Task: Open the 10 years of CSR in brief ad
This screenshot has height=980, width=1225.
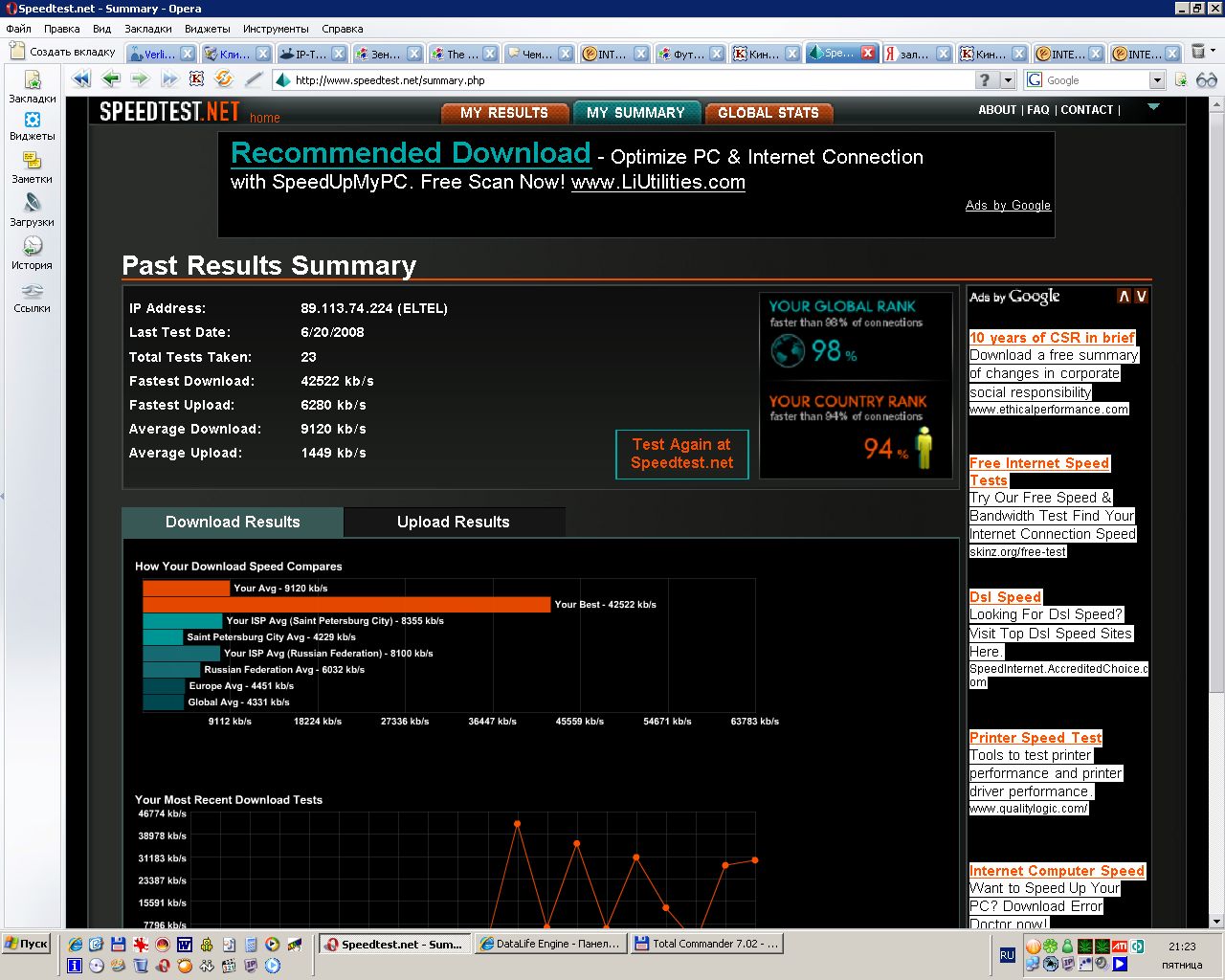Action: (x=1052, y=337)
